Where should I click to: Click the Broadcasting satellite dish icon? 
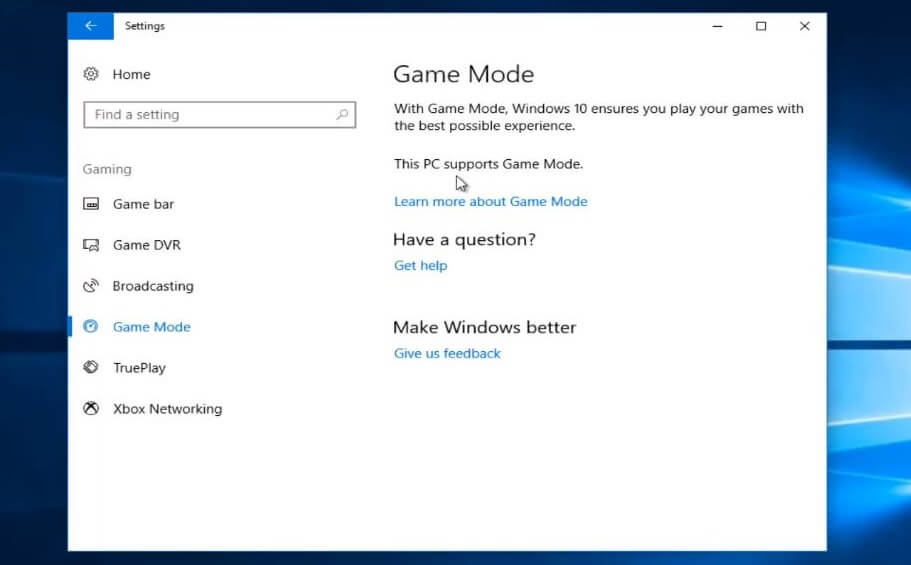(91, 286)
